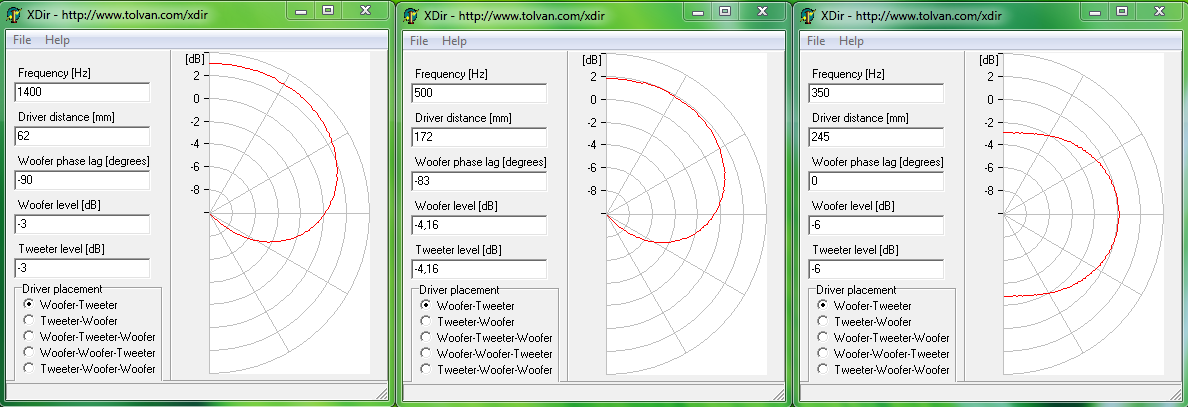Open Help menu in middle XDir window

[455, 41]
